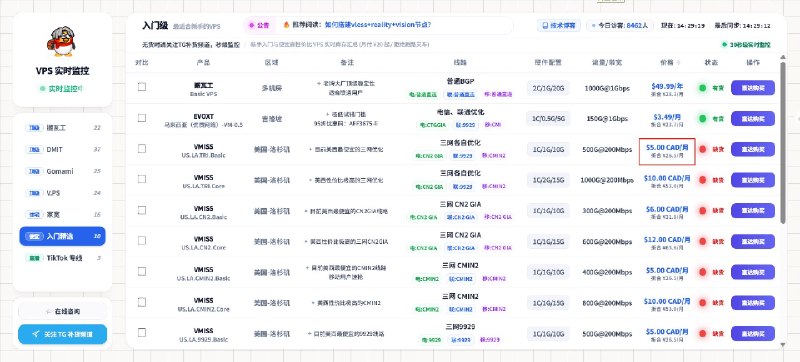The width and height of the screenshot is (800, 362).
Task: Click the $5.00 CAD/月 price for US.LA.TRI.Basic
Action: coord(667,147)
